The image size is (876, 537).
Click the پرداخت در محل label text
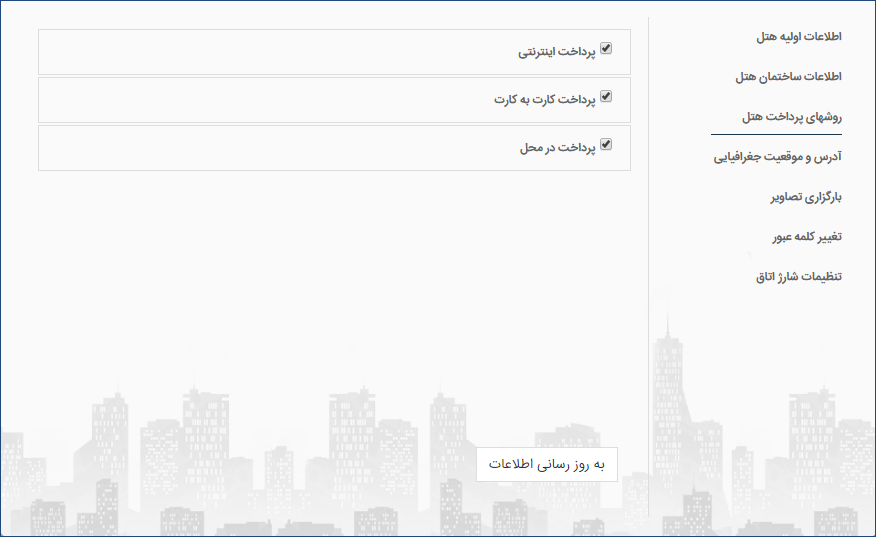pos(558,148)
